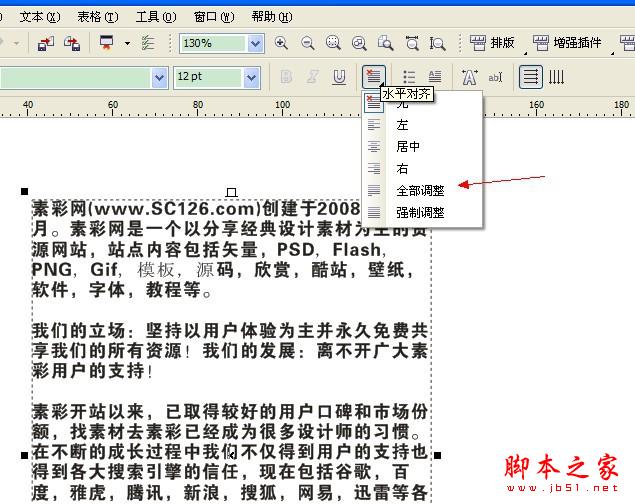Open character formatting icon
The height and width of the screenshot is (504, 635).
pyautogui.click(x=469, y=77)
